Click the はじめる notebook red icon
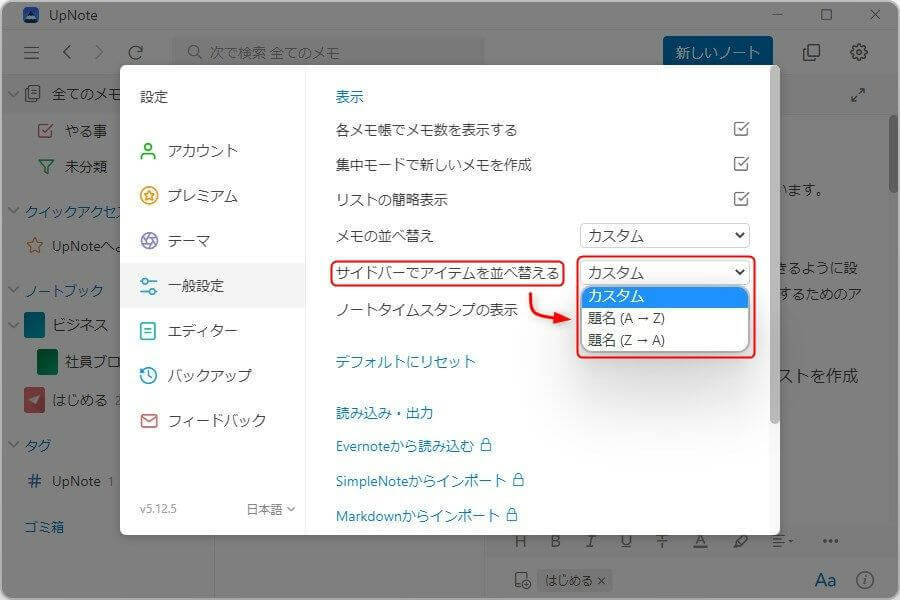The width and height of the screenshot is (900, 600). (x=34, y=400)
